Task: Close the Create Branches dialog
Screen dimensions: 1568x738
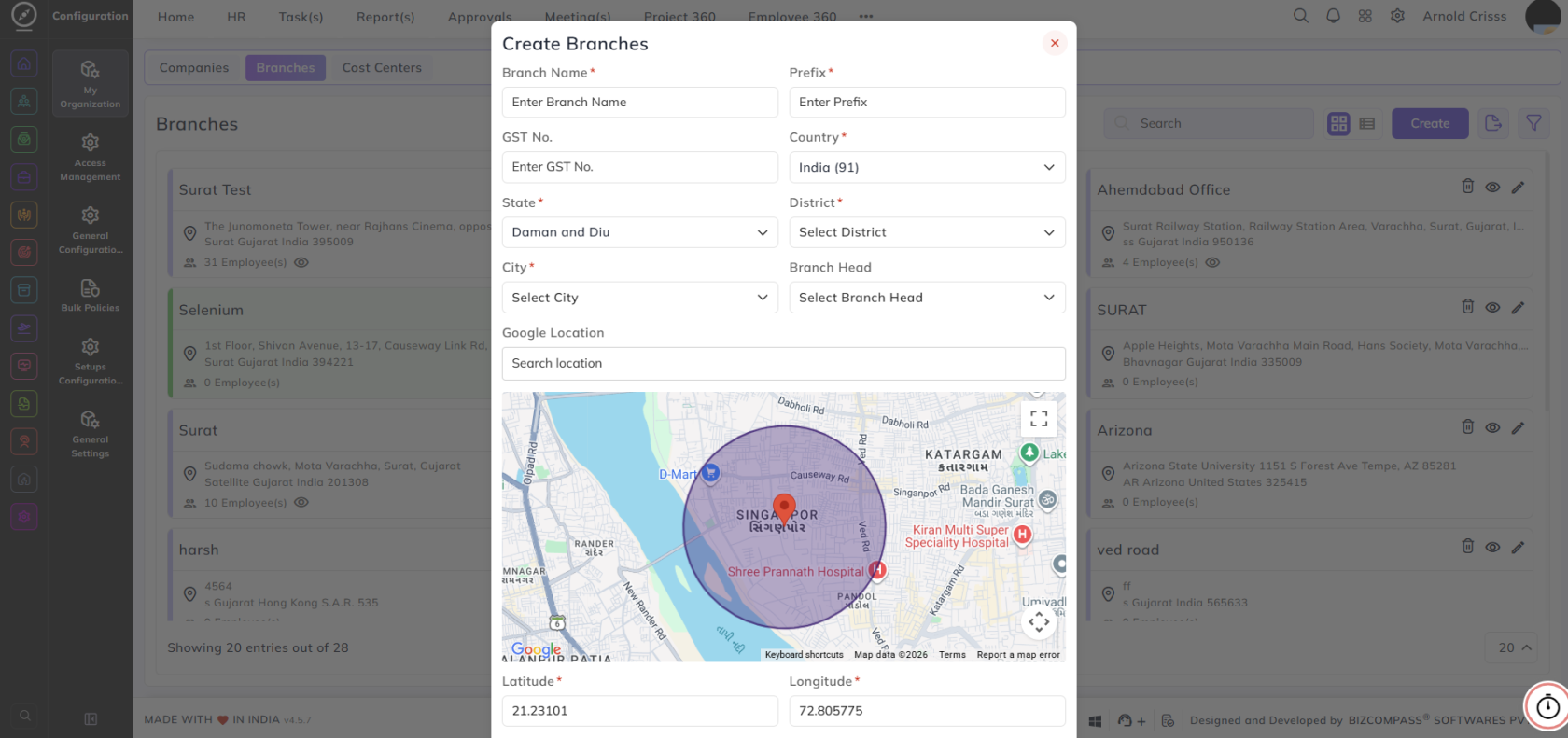Action: (x=1055, y=43)
